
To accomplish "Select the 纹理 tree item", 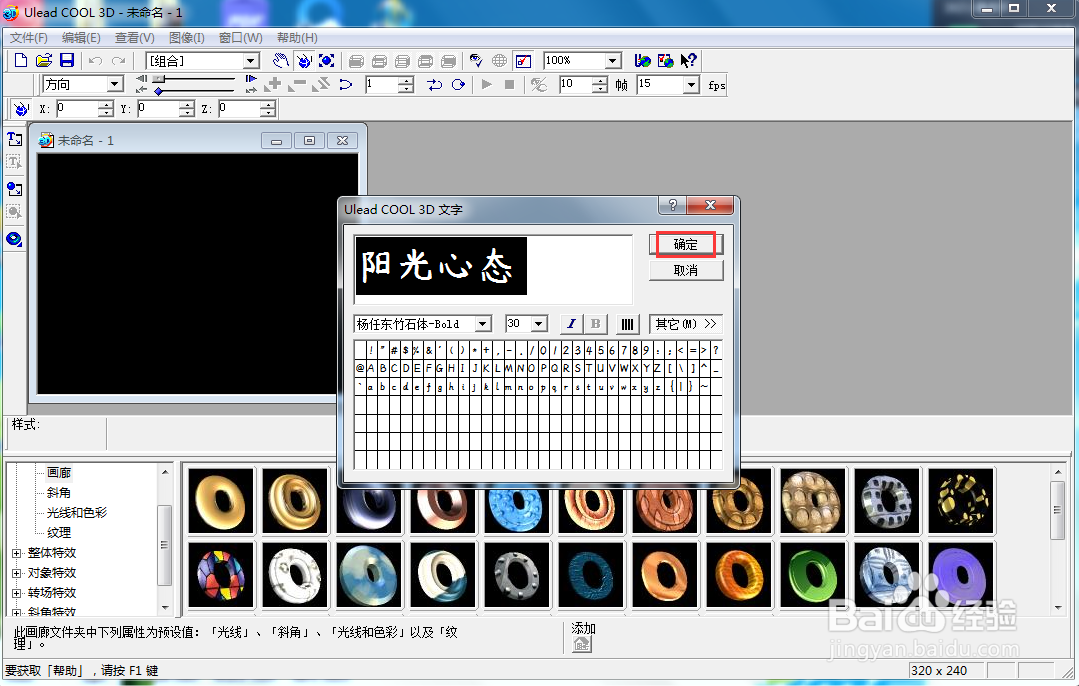I will pos(58,533).
